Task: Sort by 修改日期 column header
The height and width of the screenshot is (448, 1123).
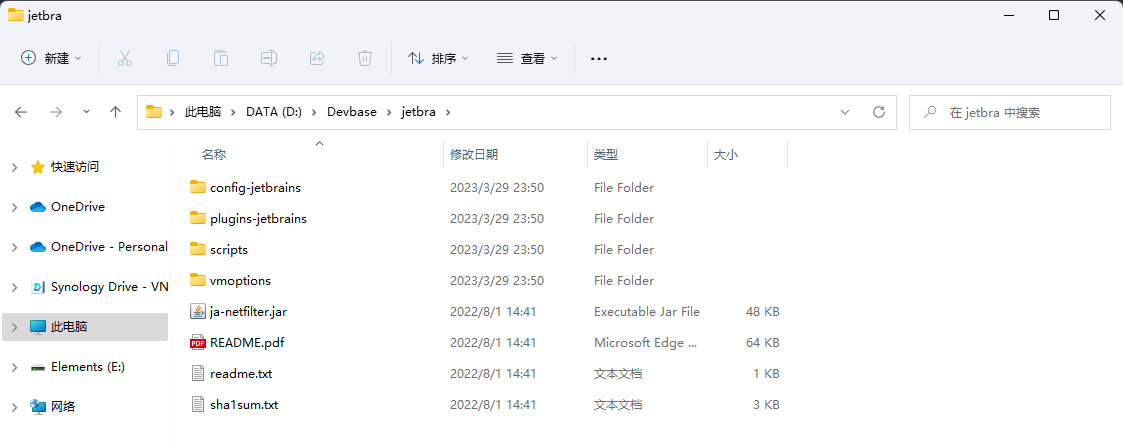Action: [x=474, y=155]
